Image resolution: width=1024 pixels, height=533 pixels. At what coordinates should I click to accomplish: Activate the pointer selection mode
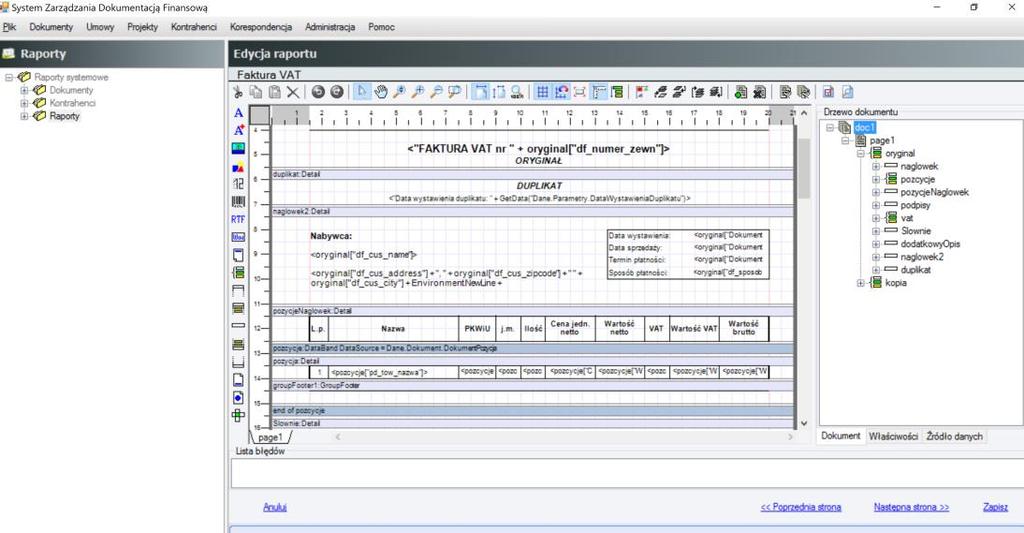tap(362, 92)
